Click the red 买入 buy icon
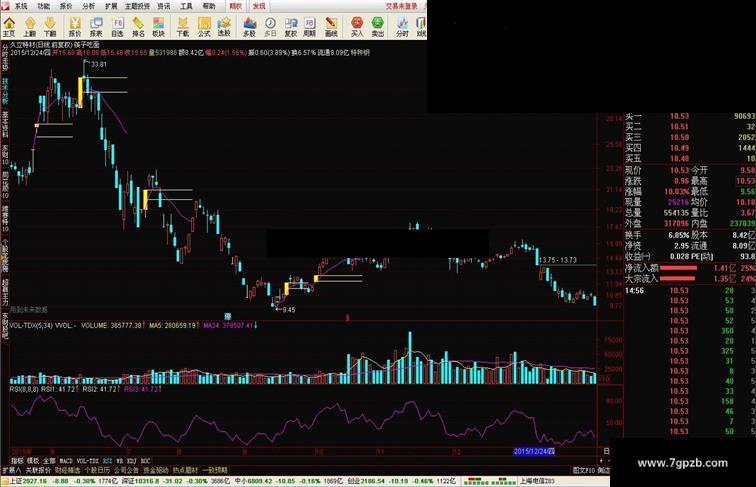The height and width of the screenshot is (487, 756). pyautogui.click(x=357, y=27)
